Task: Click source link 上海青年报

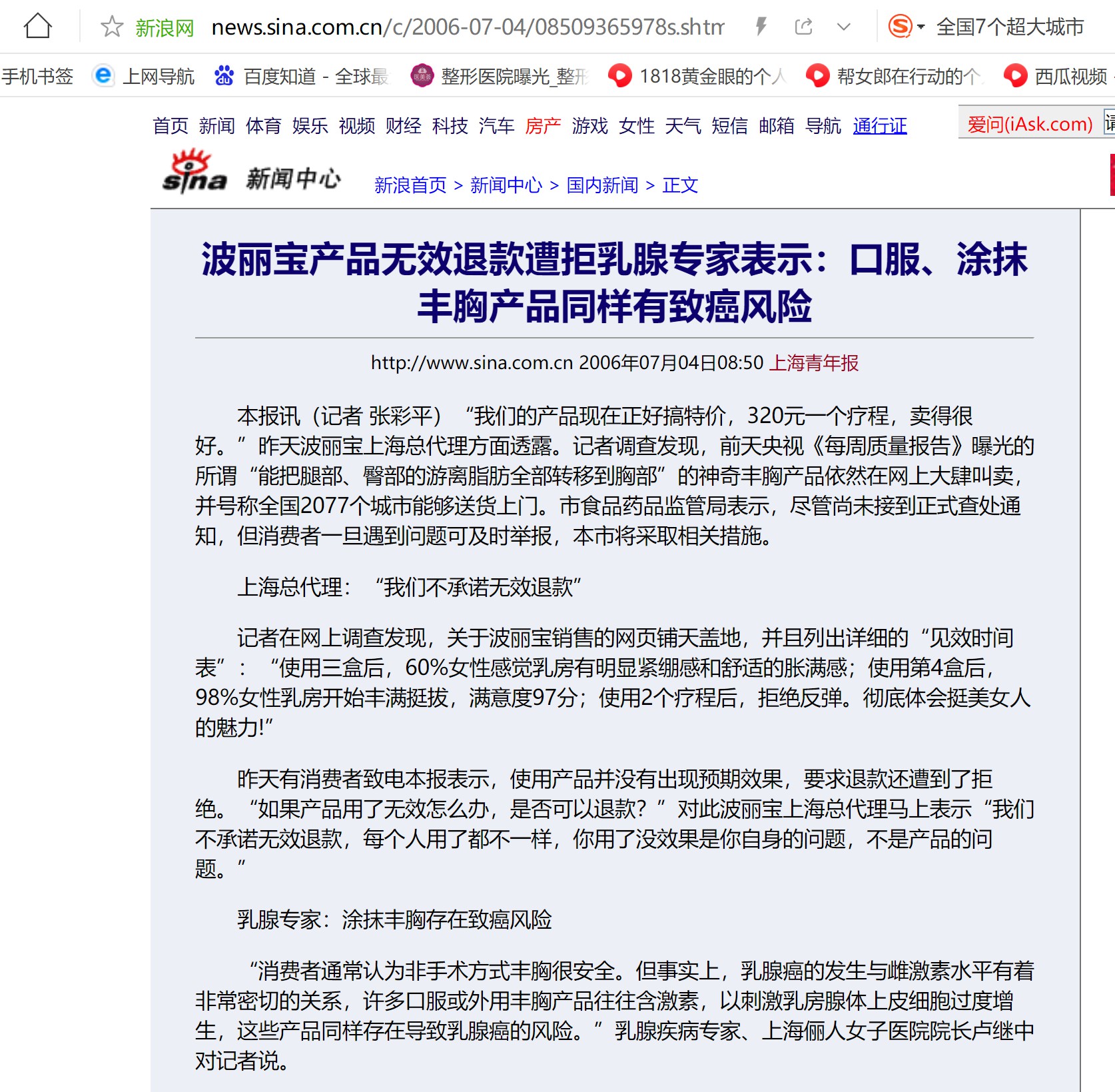Action: [x=814, y=363]
